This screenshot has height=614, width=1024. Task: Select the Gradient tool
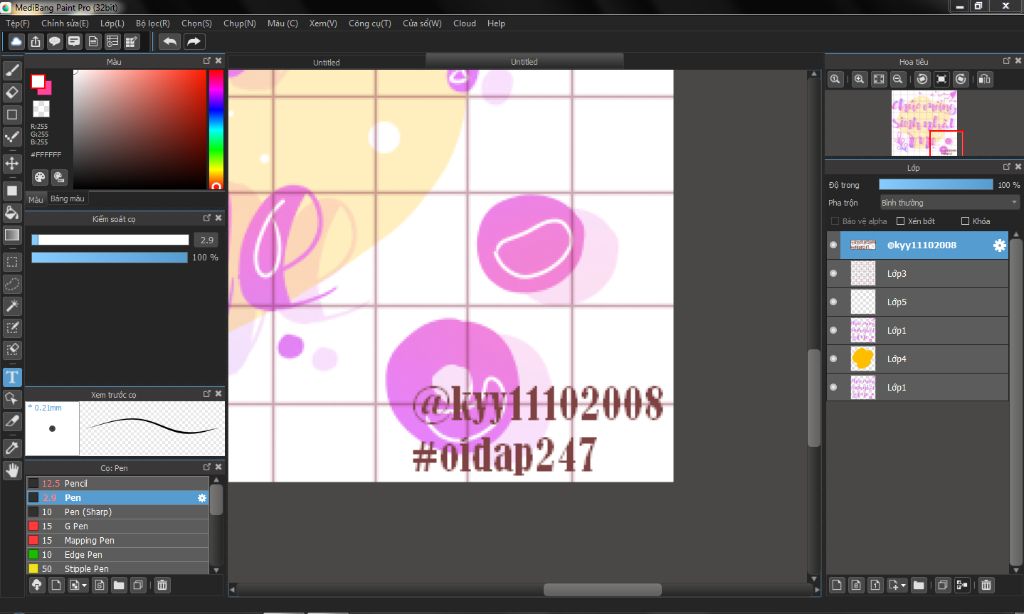tap(12, 234)
